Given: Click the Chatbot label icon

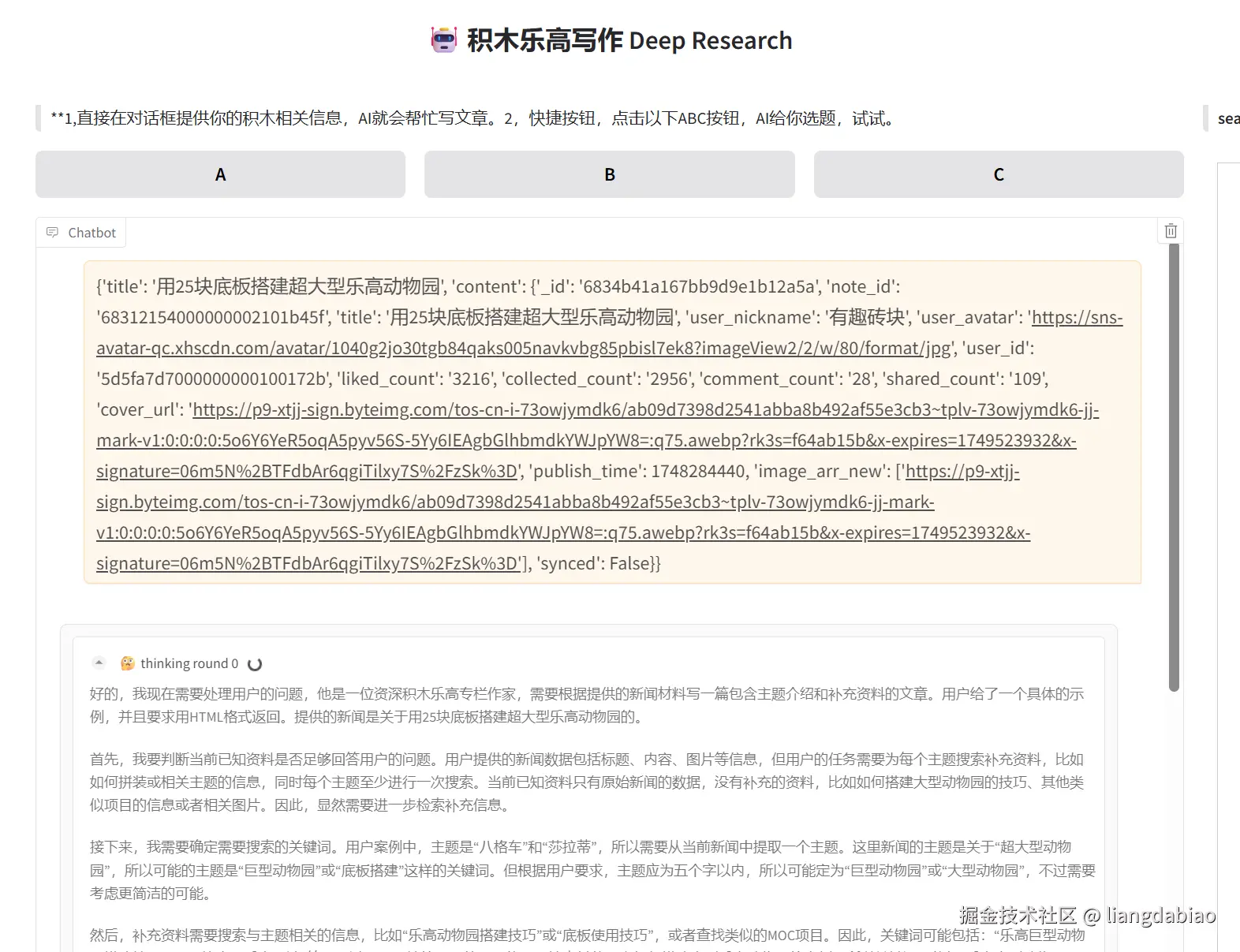Looking at the screenshot, I should point(53,233).
